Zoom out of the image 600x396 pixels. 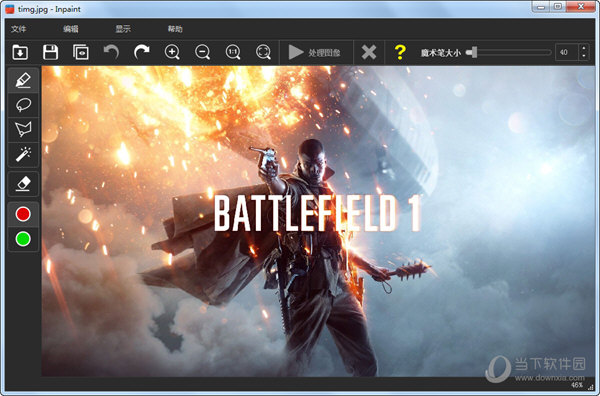202,52
